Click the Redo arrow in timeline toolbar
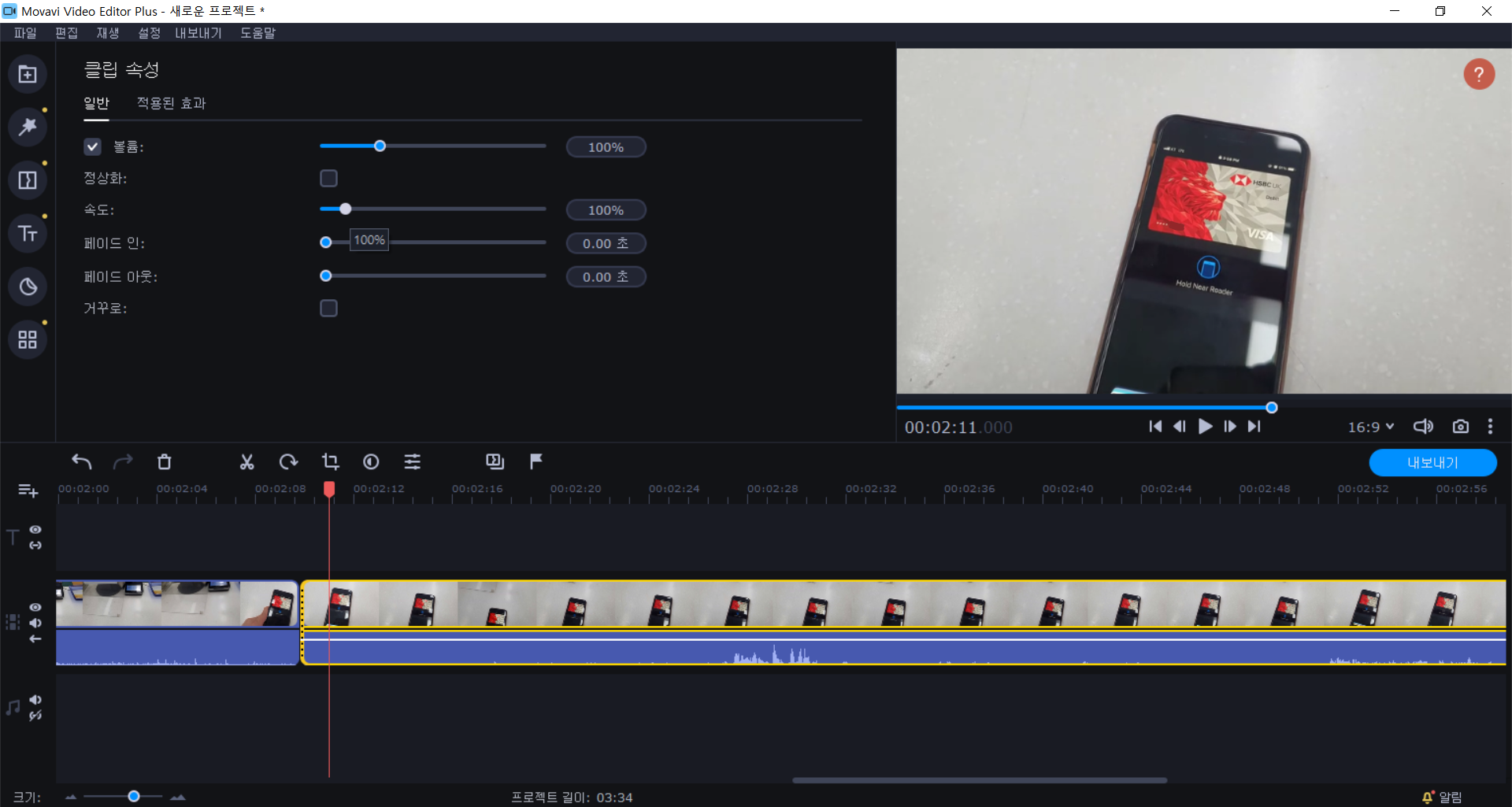 tap(123, 461)
